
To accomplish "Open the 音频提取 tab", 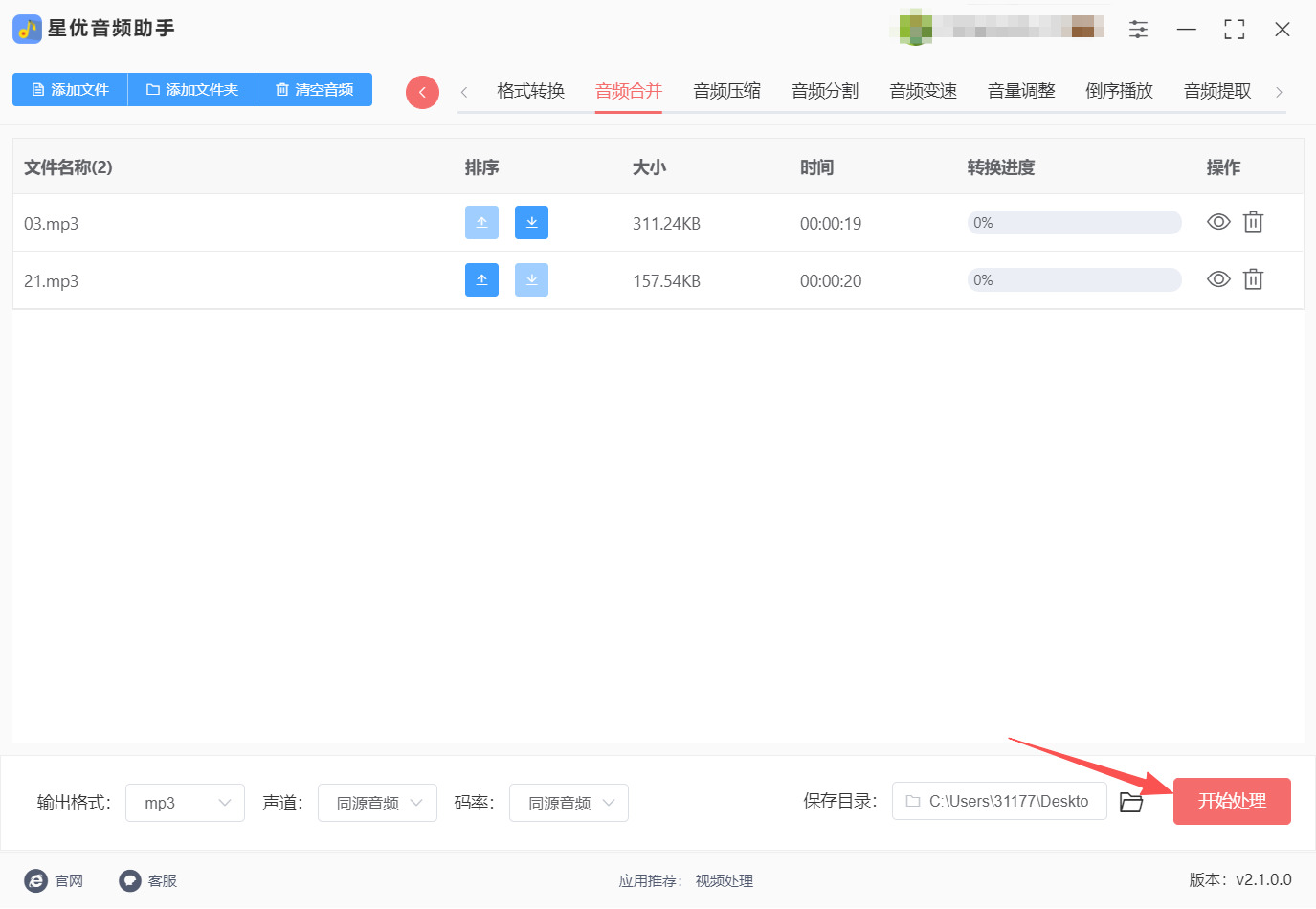I will coord(1217,91).
